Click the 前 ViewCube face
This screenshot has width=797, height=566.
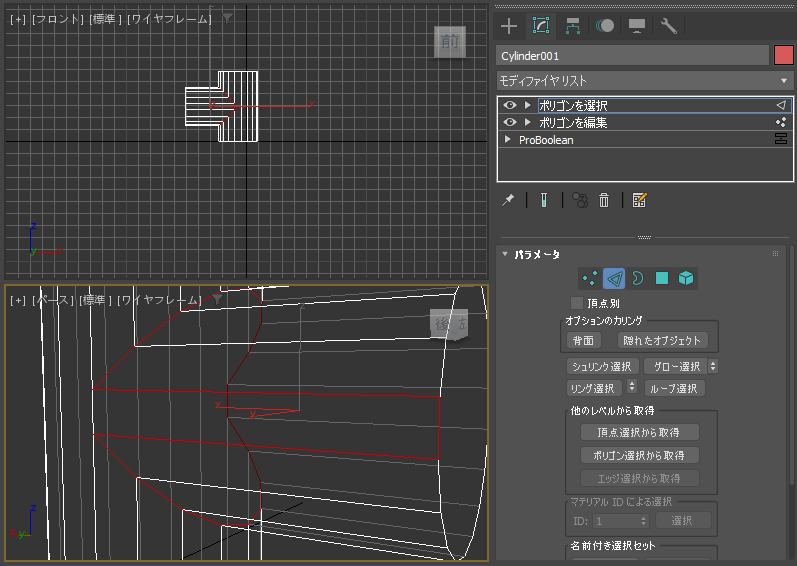click(x=450, y=42)
